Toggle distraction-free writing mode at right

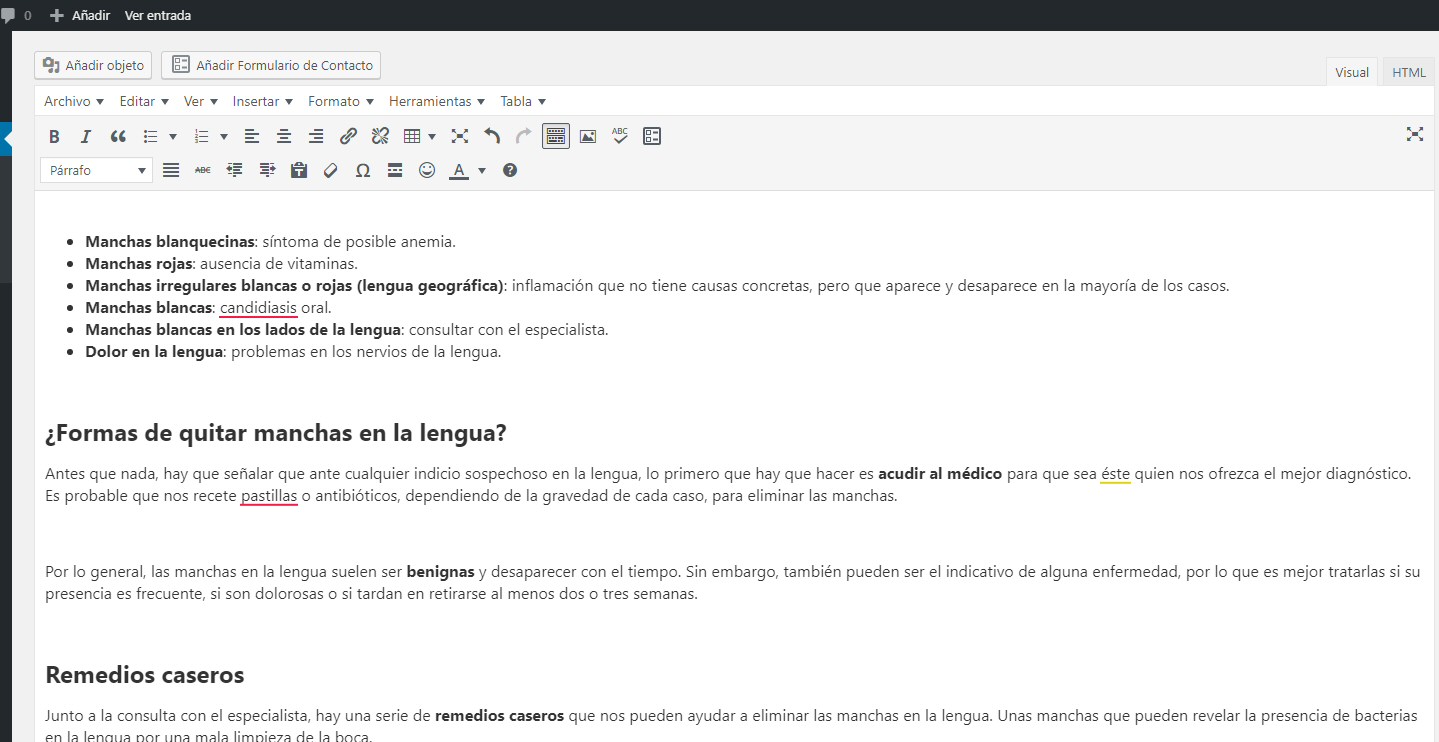1415,134
